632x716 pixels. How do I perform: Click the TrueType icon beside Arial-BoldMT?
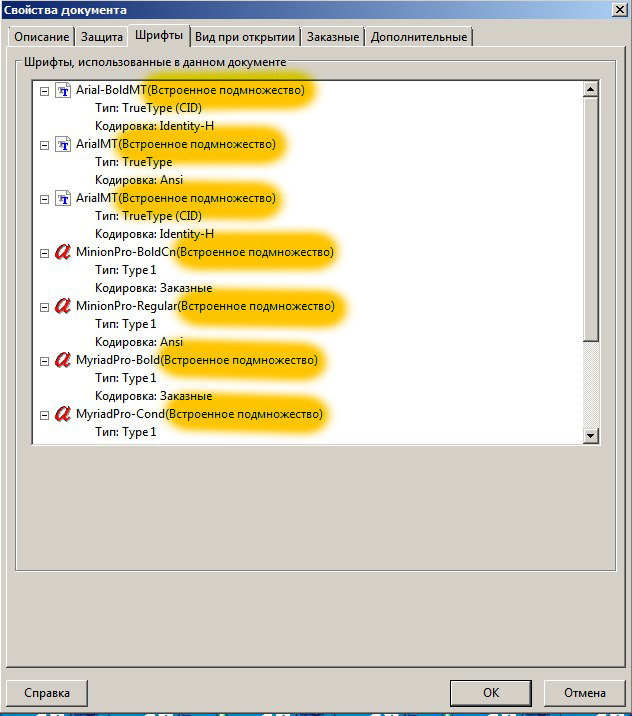click(x=63, y=90)
